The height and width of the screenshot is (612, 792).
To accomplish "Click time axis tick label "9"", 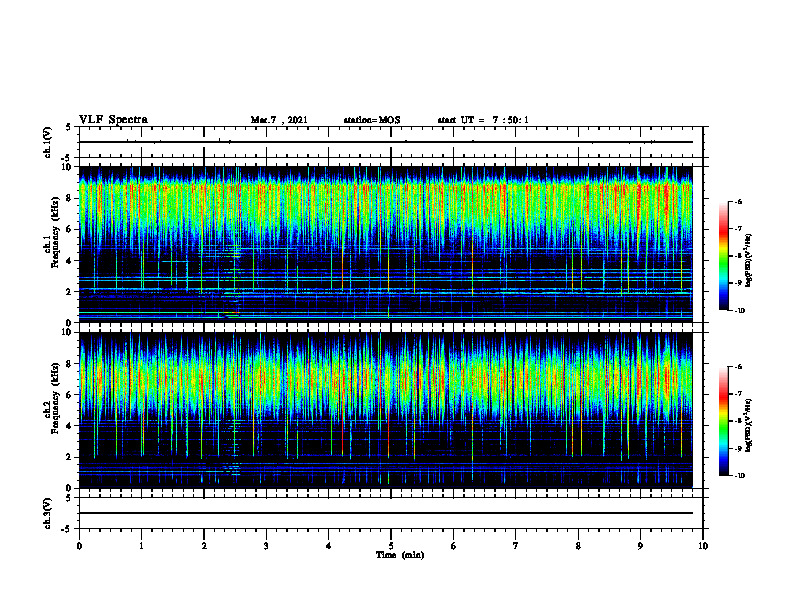I will pos(640,546).
